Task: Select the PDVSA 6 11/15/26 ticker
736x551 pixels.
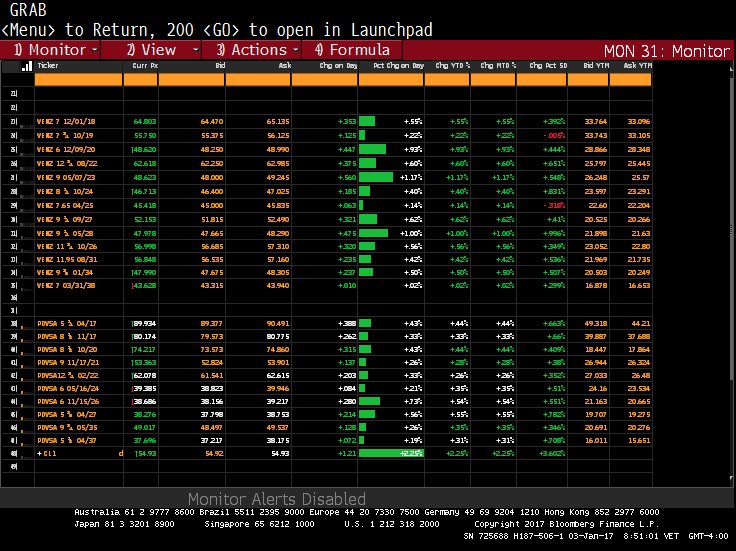Action: 68,402
